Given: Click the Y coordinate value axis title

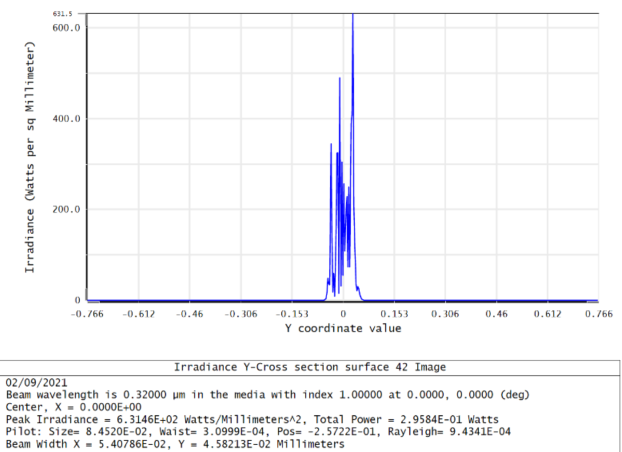Looking at the screenshot, I should coord(343,329).
